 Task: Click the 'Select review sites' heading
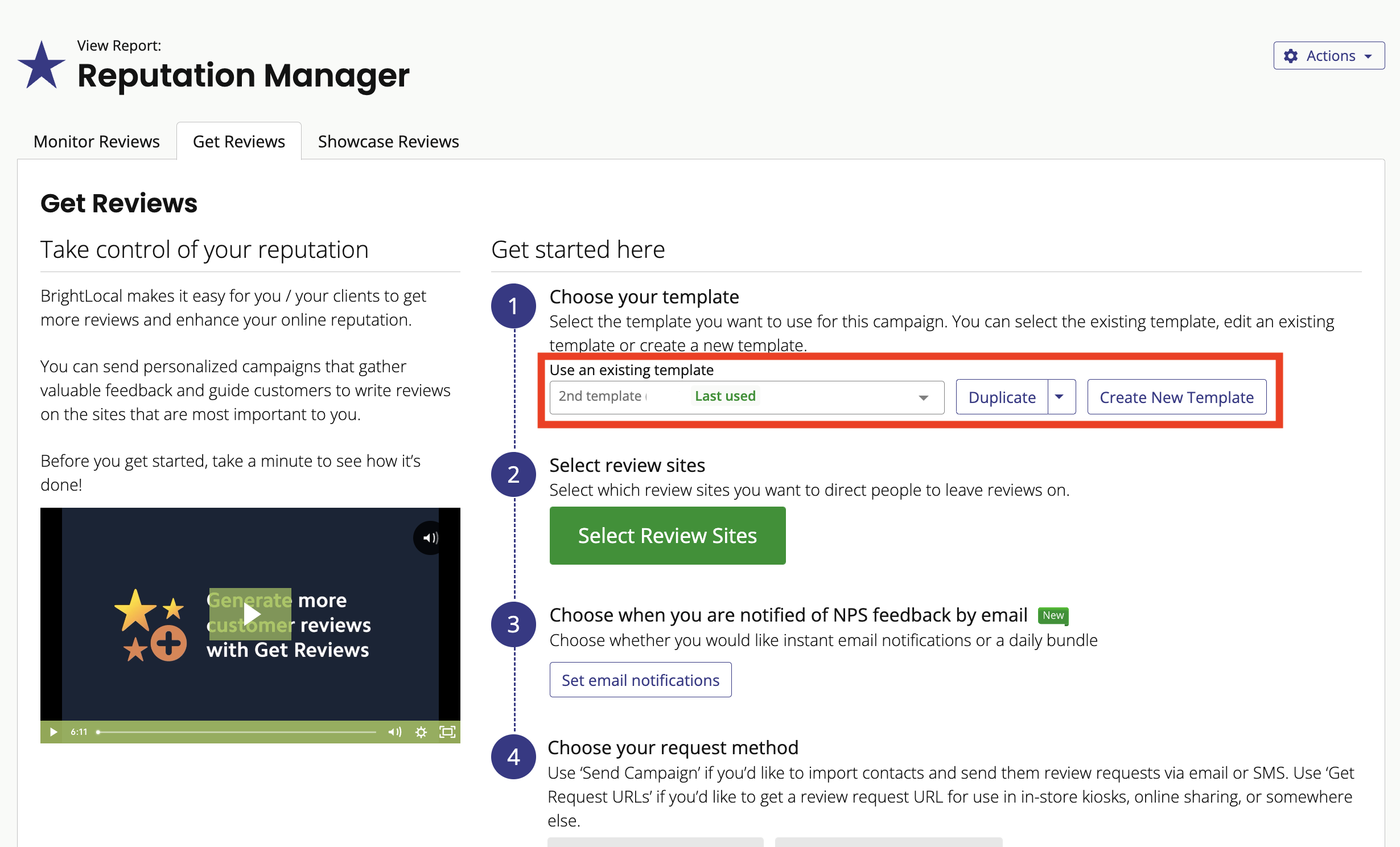pyautogui.click(x=627, y=465)
